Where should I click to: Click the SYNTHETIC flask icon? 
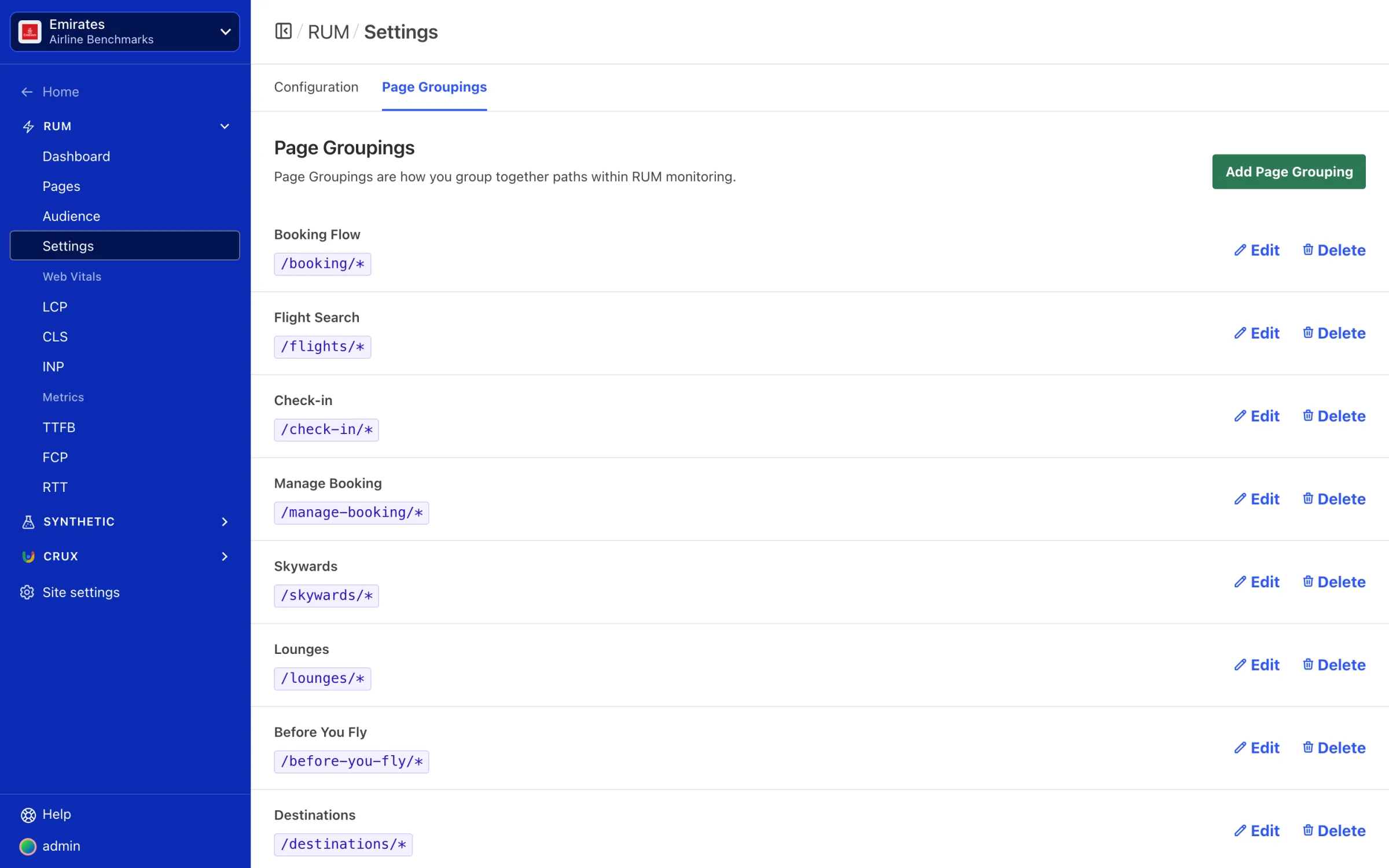pos(28,522)
